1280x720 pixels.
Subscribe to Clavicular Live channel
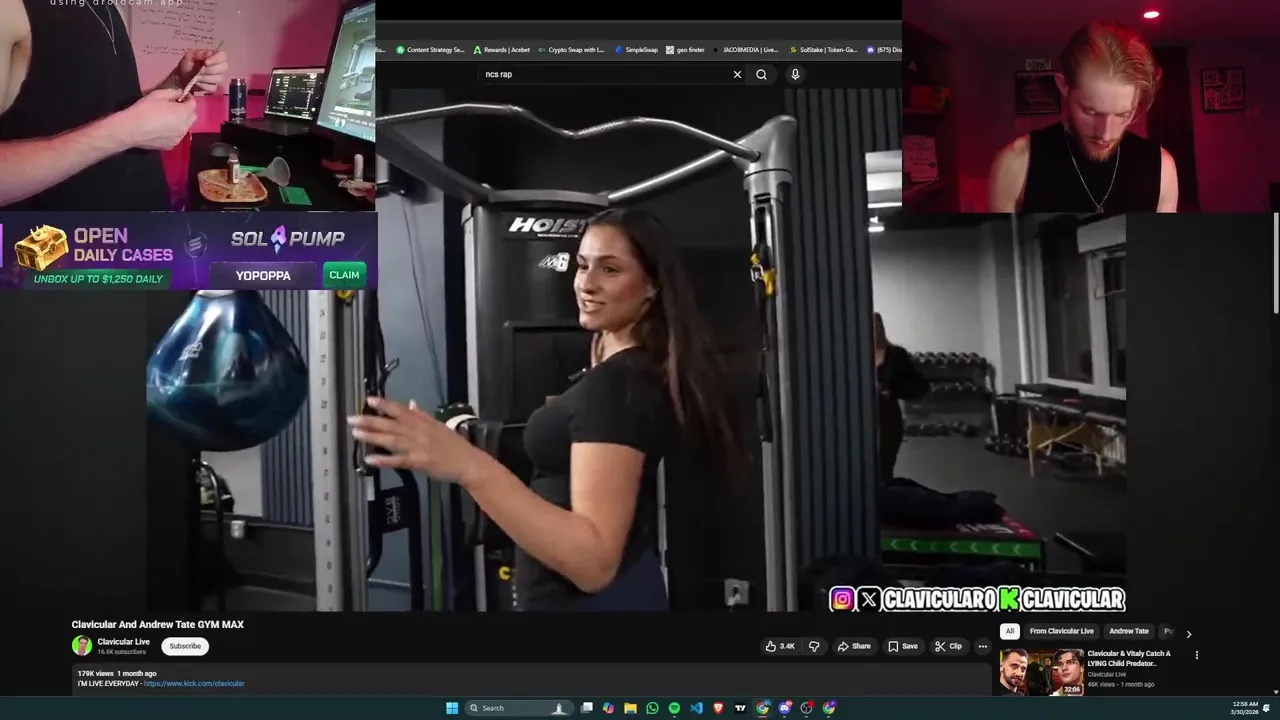185,646
